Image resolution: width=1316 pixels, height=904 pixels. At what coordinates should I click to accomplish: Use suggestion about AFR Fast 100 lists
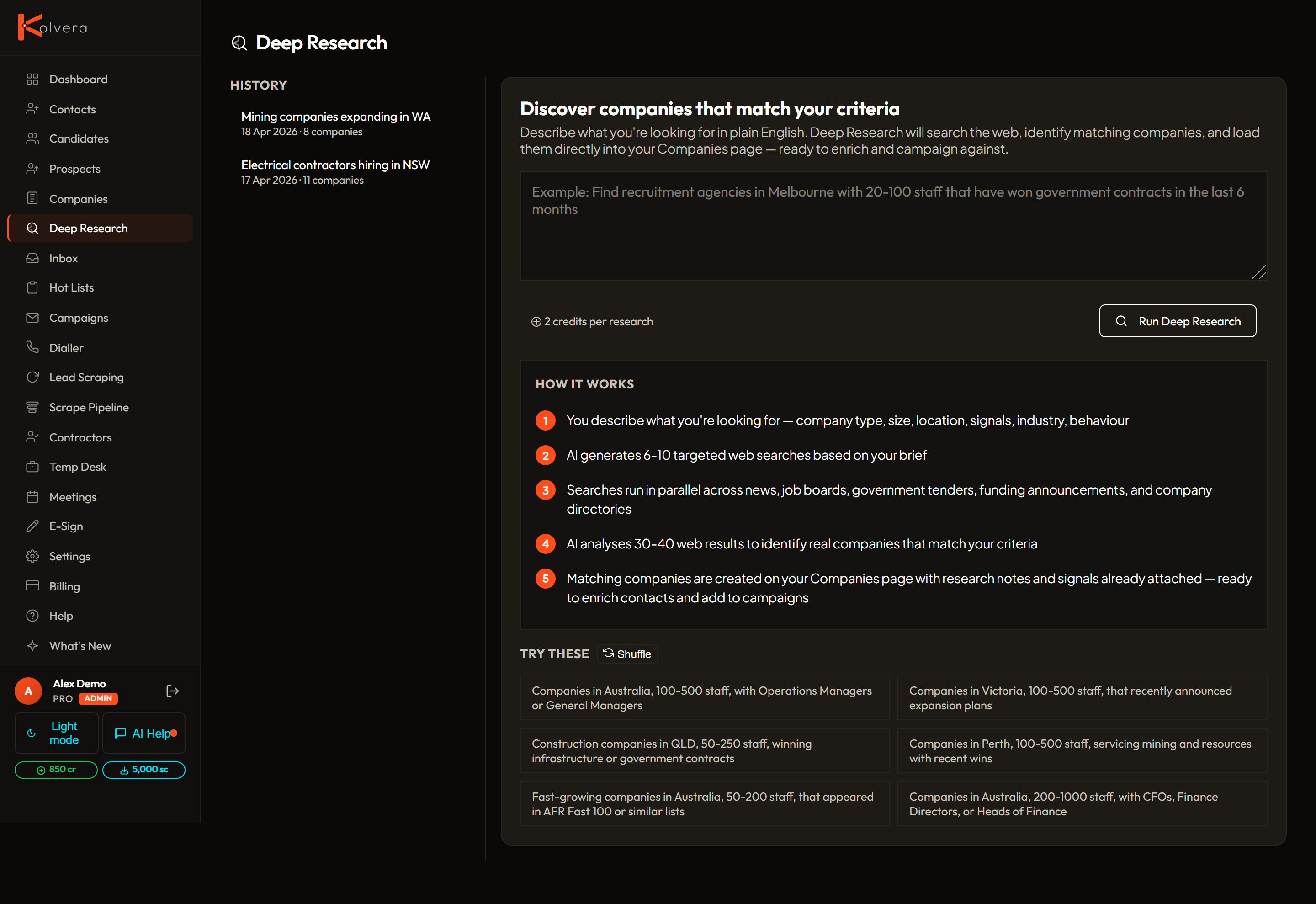tap(705, 803)
